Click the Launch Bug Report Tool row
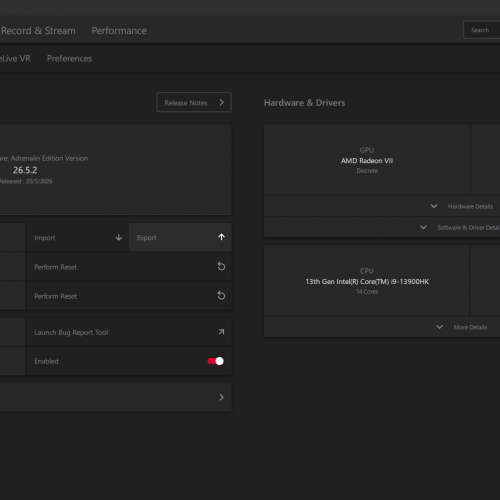500x500 pixels. click(x=129, y=332)
